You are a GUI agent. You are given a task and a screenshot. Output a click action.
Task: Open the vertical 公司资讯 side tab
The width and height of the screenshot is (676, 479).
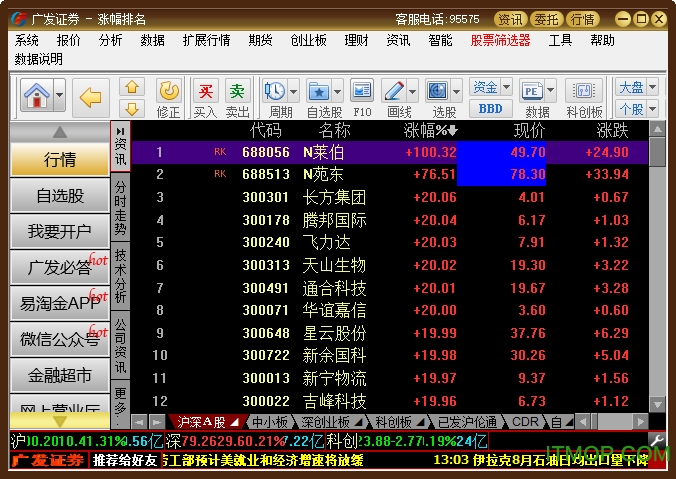click(120, 346)
